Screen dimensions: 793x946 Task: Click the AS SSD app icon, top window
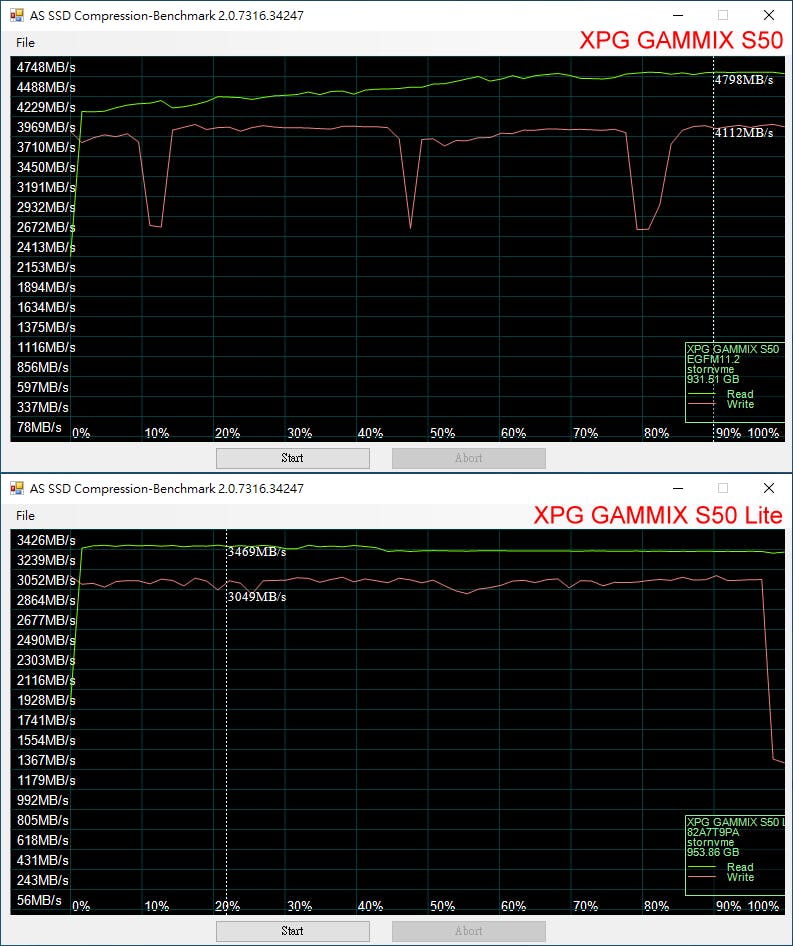(x=16, y=15)
